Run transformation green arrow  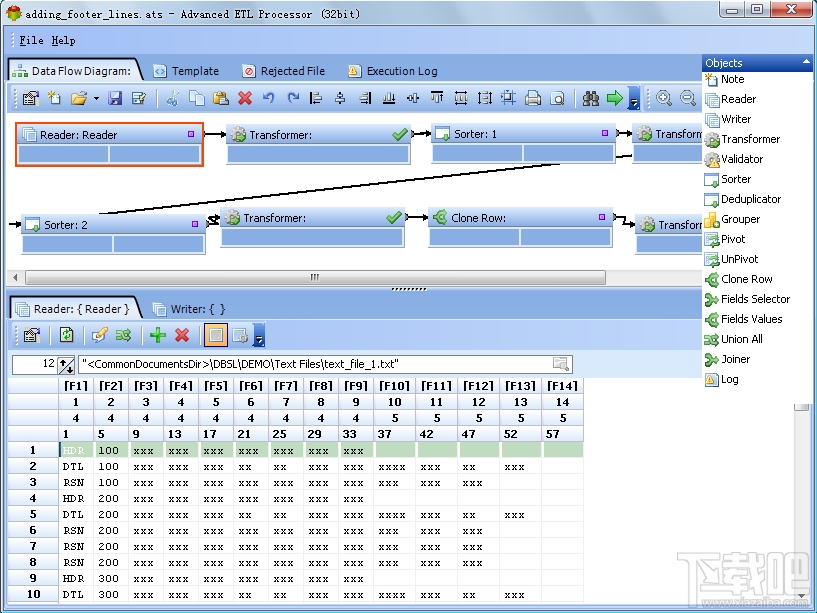click(615, 98)
